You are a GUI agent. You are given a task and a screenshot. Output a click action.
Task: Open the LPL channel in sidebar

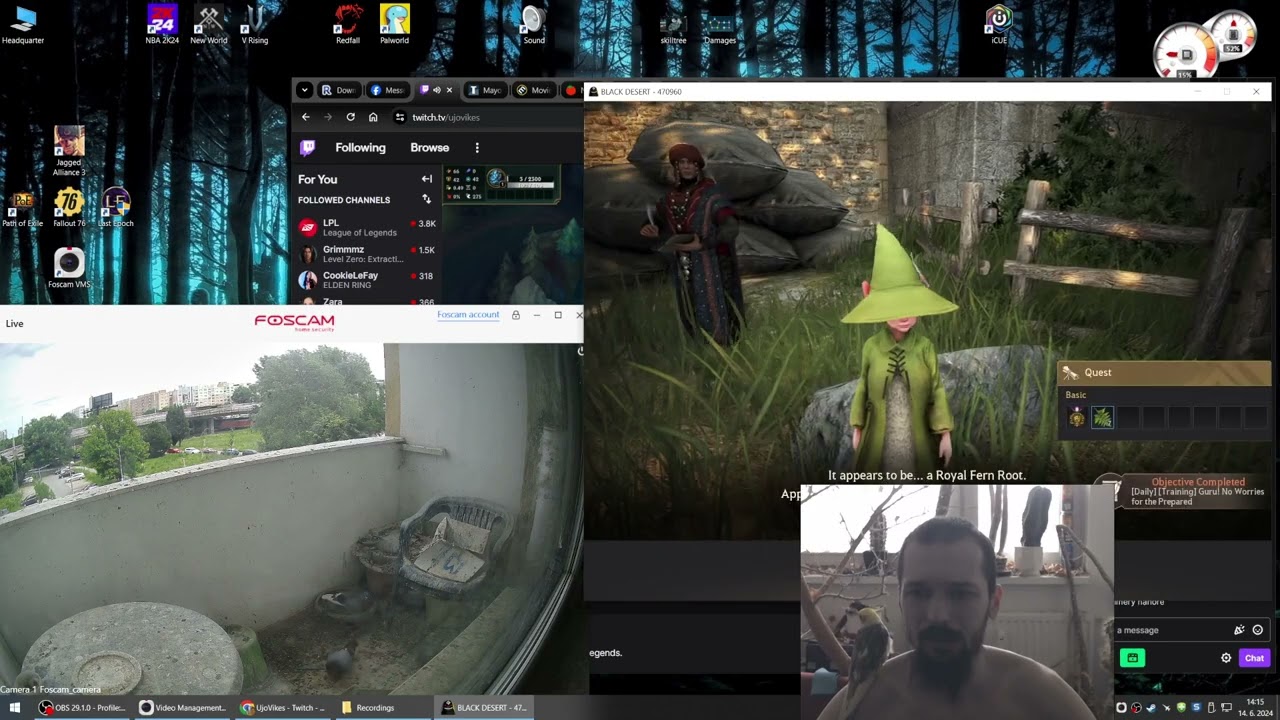point(367,228)
